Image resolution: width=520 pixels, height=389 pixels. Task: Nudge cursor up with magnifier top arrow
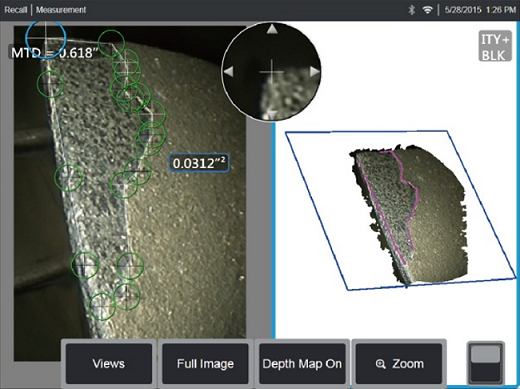pos(272,29)
